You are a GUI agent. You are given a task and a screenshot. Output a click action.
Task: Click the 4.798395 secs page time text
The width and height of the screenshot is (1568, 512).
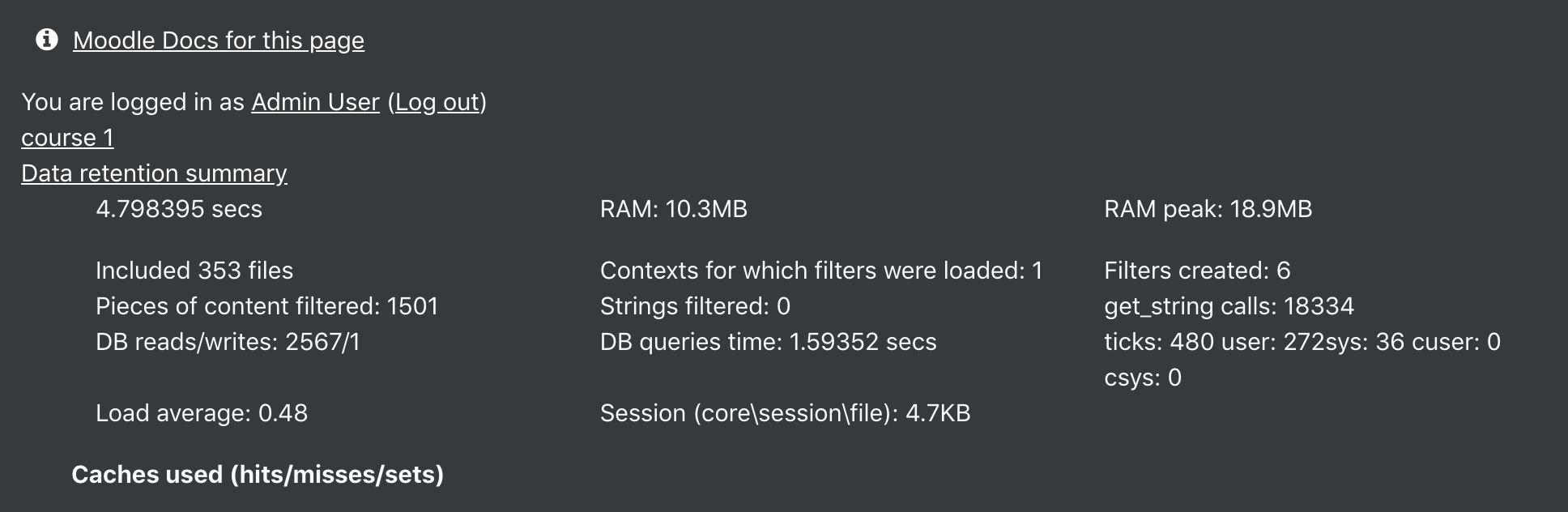click(179, 209)
